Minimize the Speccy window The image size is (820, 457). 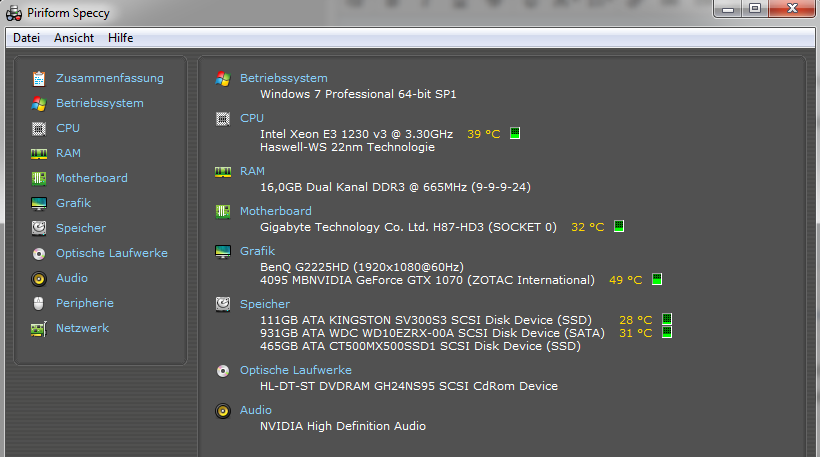click(727, 9)
